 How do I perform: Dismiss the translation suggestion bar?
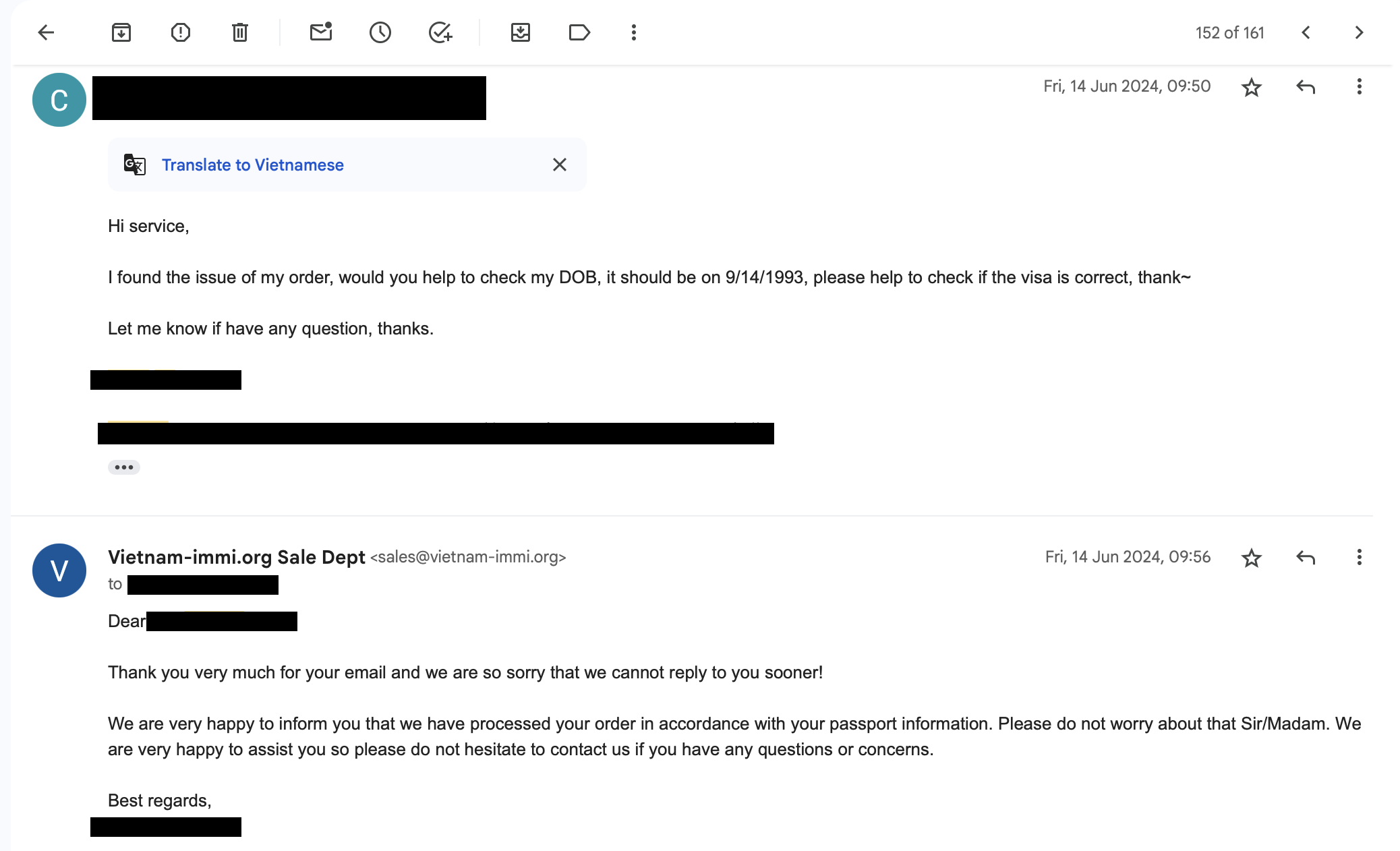coord(560,165)
